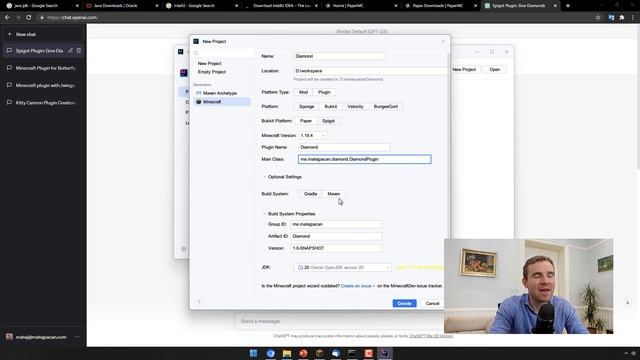This screenshot has width=640, height=360.
Task: Start a New chat
Action: [43, 34]
